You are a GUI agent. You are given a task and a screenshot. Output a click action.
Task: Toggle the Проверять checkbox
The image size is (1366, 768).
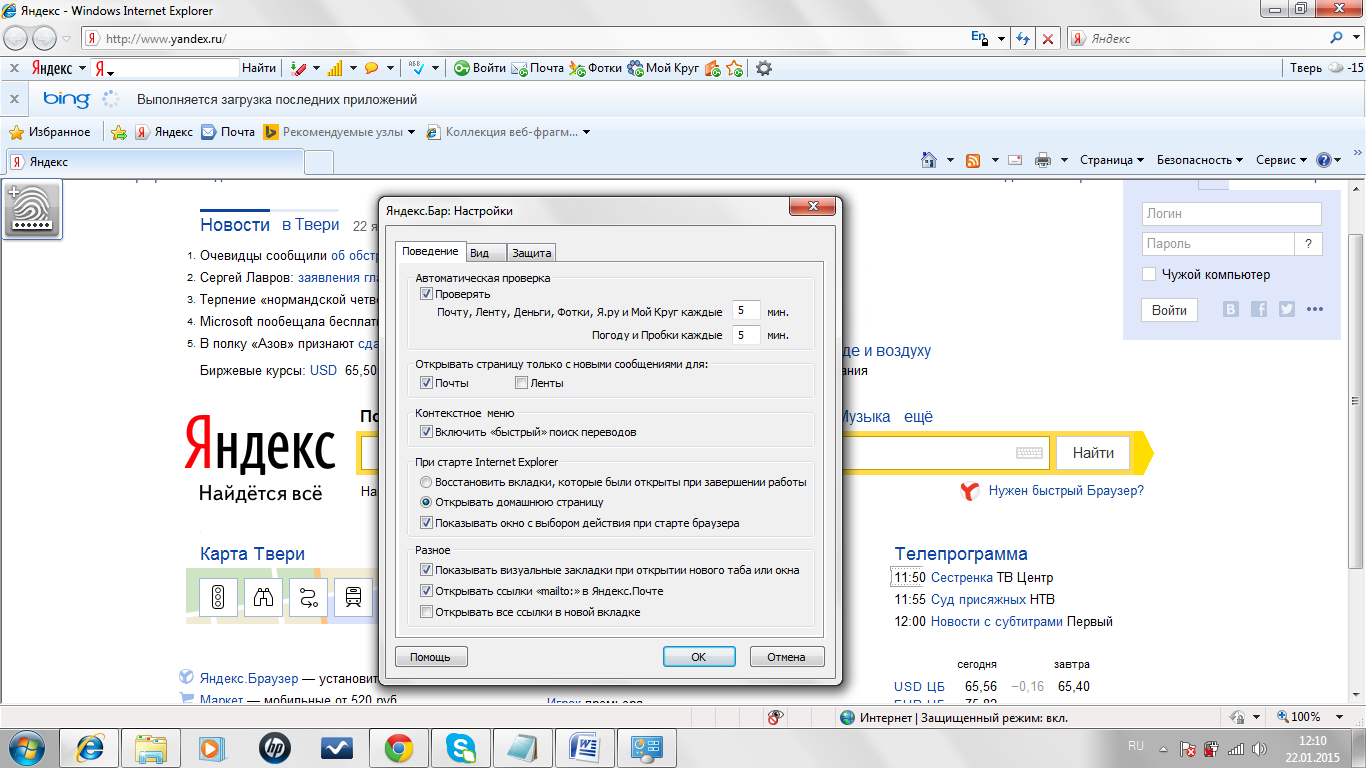(x=426, y=294)
